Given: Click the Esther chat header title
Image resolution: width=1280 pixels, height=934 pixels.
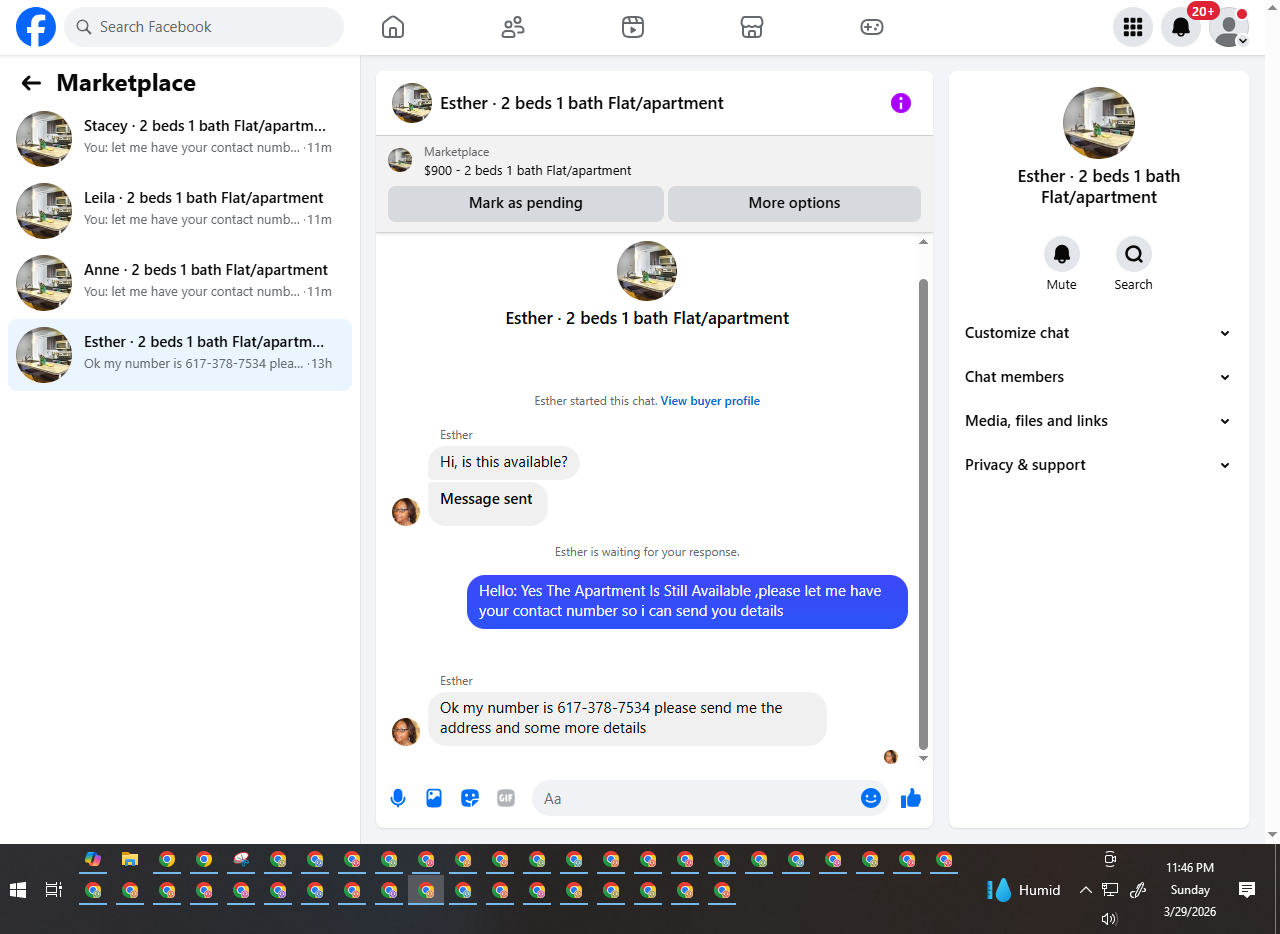Looking at the screenshot, I should pyautogui.click(x=582, y=103).
